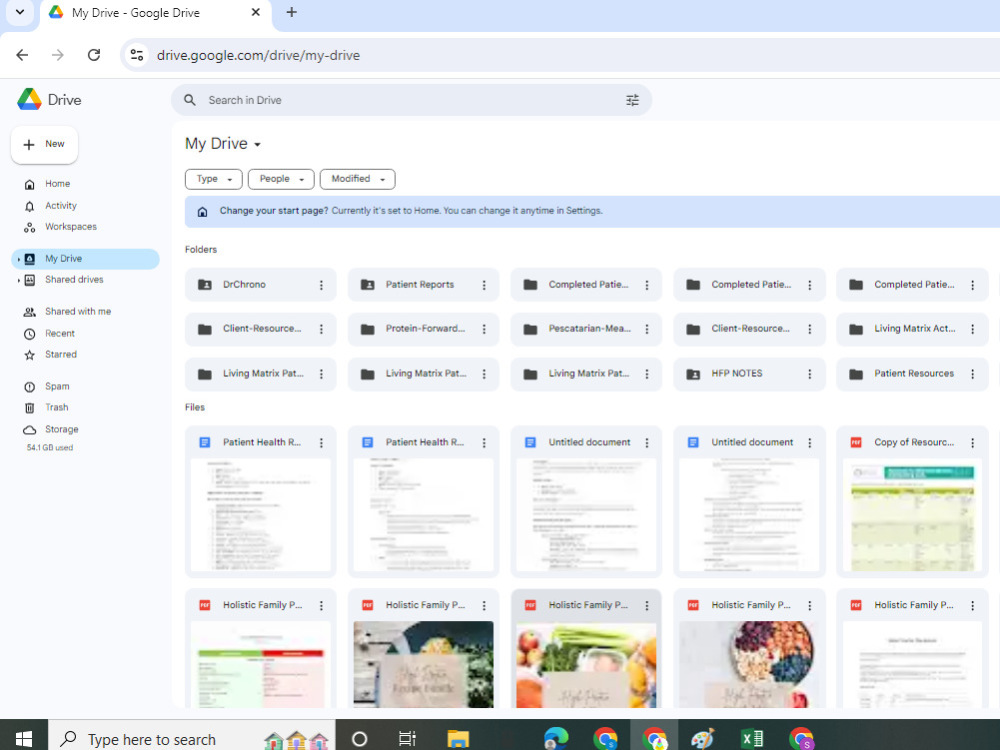
Task: Open the Living Matrix Act folder
Action: [x=912, y=329]
